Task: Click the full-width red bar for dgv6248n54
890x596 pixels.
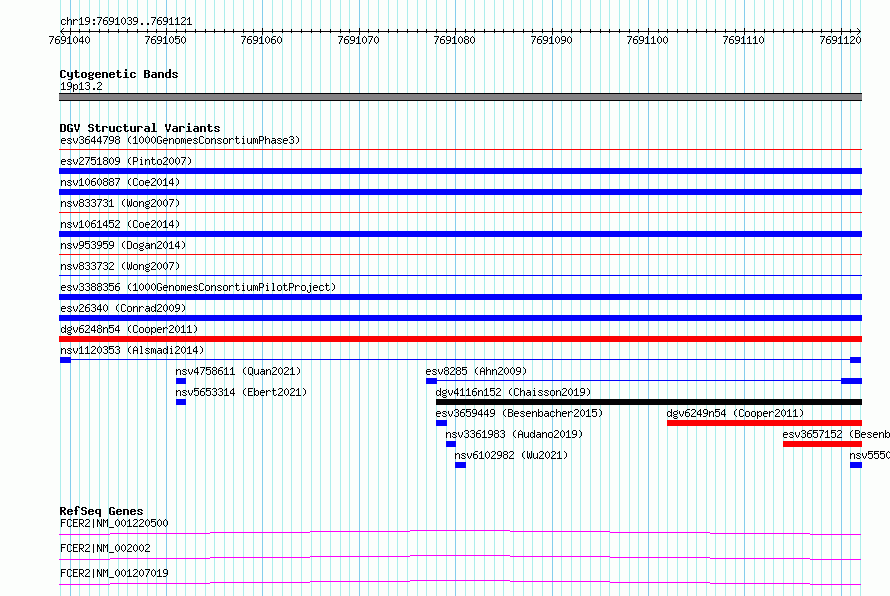Action: [x=460, y=339]
